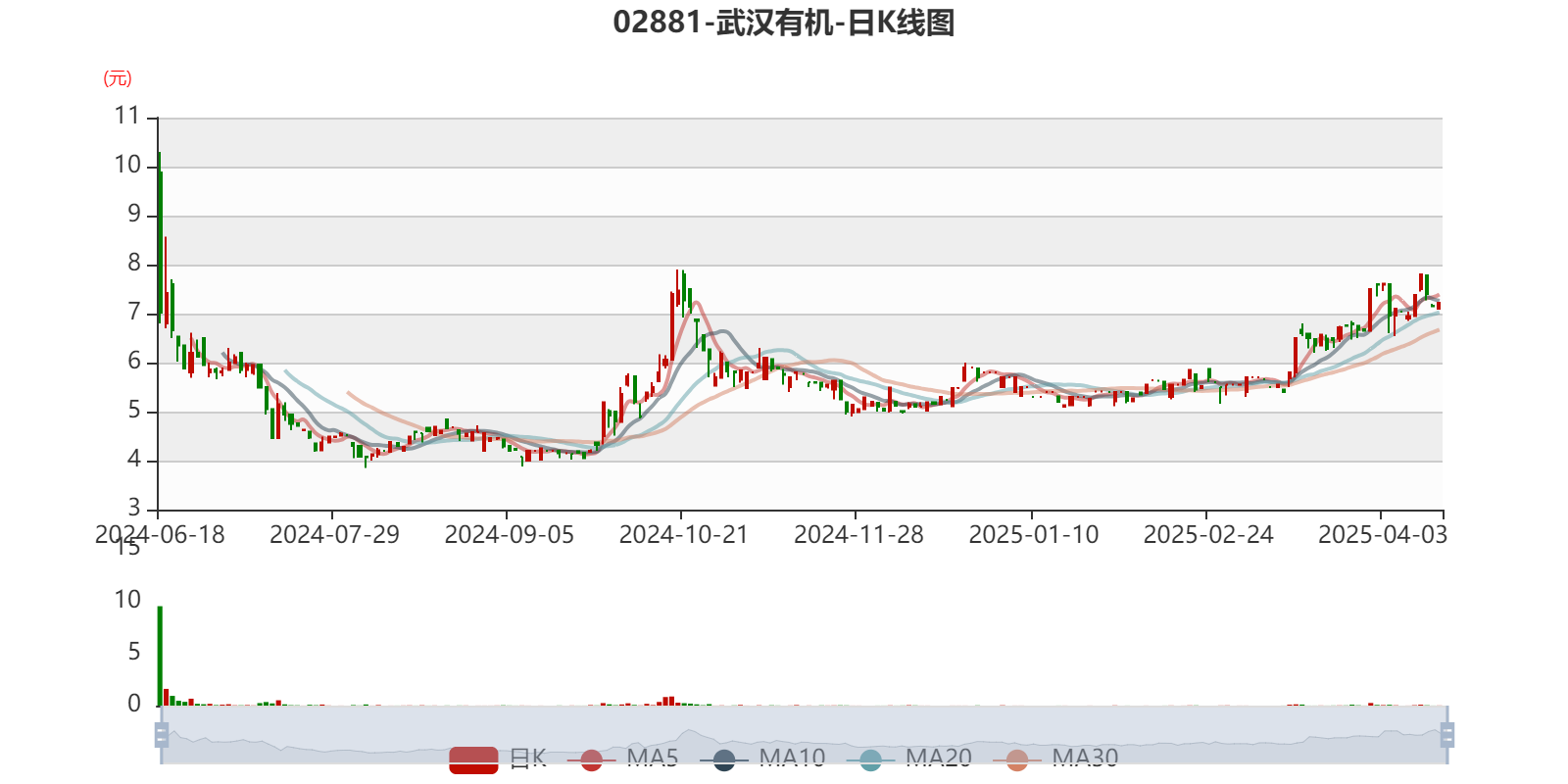Image resolution: width=1568 pixels, height=784 pixels.
Task: Click the MA10 dark circle marker
Action: [724, 759]
